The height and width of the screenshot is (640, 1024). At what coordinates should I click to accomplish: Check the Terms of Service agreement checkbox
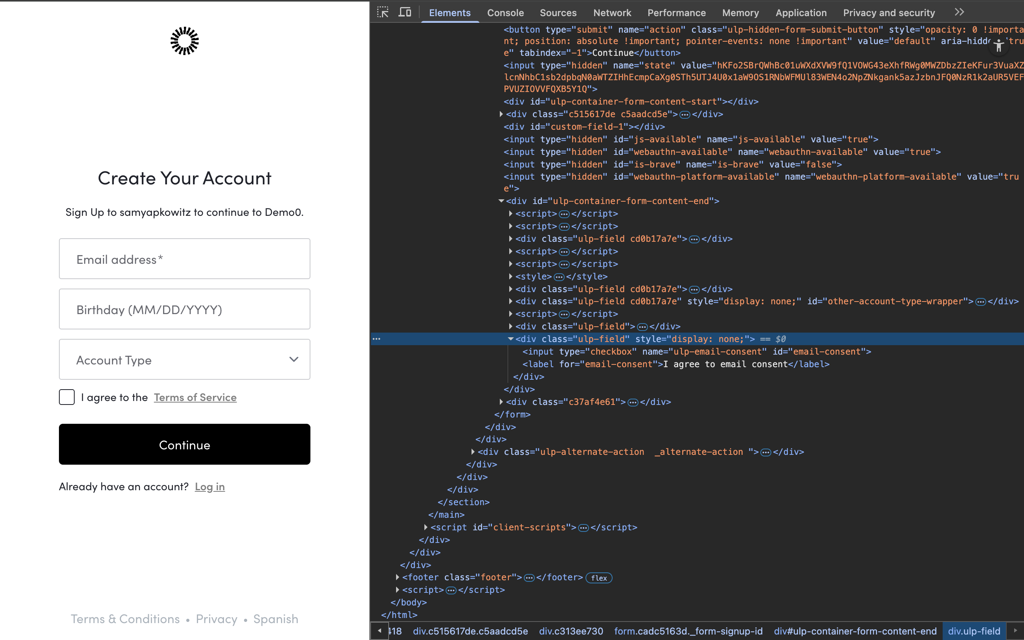[66, 397]
